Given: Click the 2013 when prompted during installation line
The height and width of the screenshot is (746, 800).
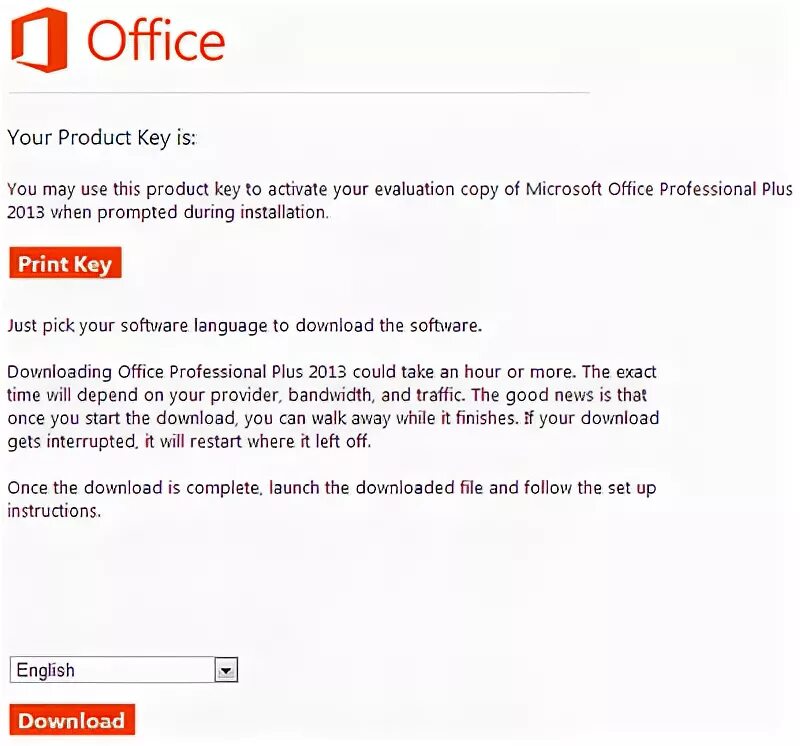Looking at the screenshot, I should click(x=167, y=212).
